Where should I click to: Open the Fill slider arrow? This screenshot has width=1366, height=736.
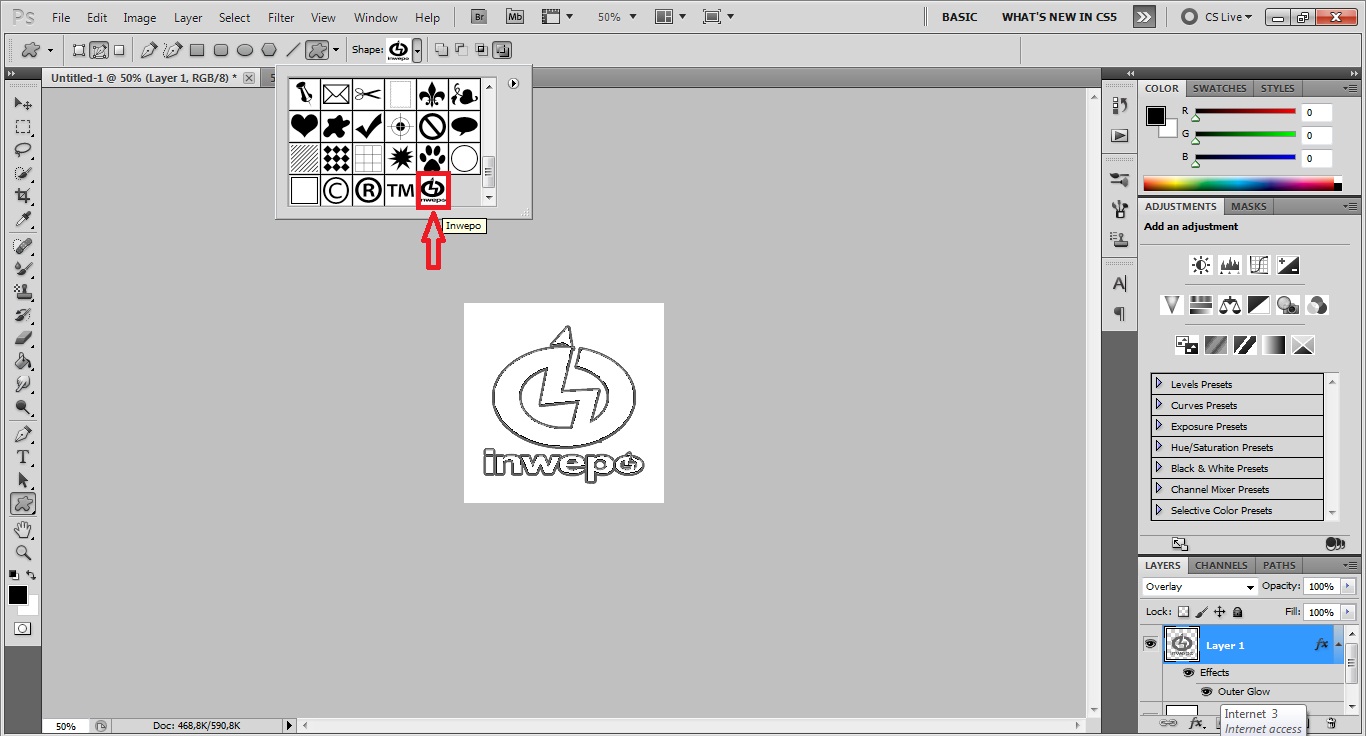click(1346, 612)
